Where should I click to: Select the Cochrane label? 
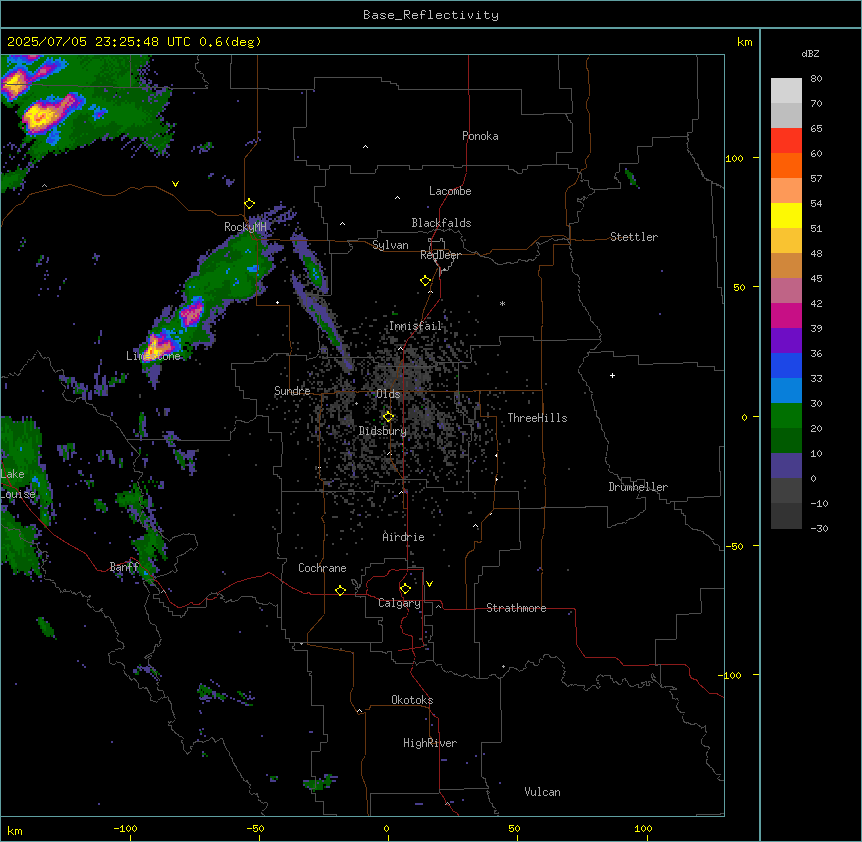click(x=322, y=568)
